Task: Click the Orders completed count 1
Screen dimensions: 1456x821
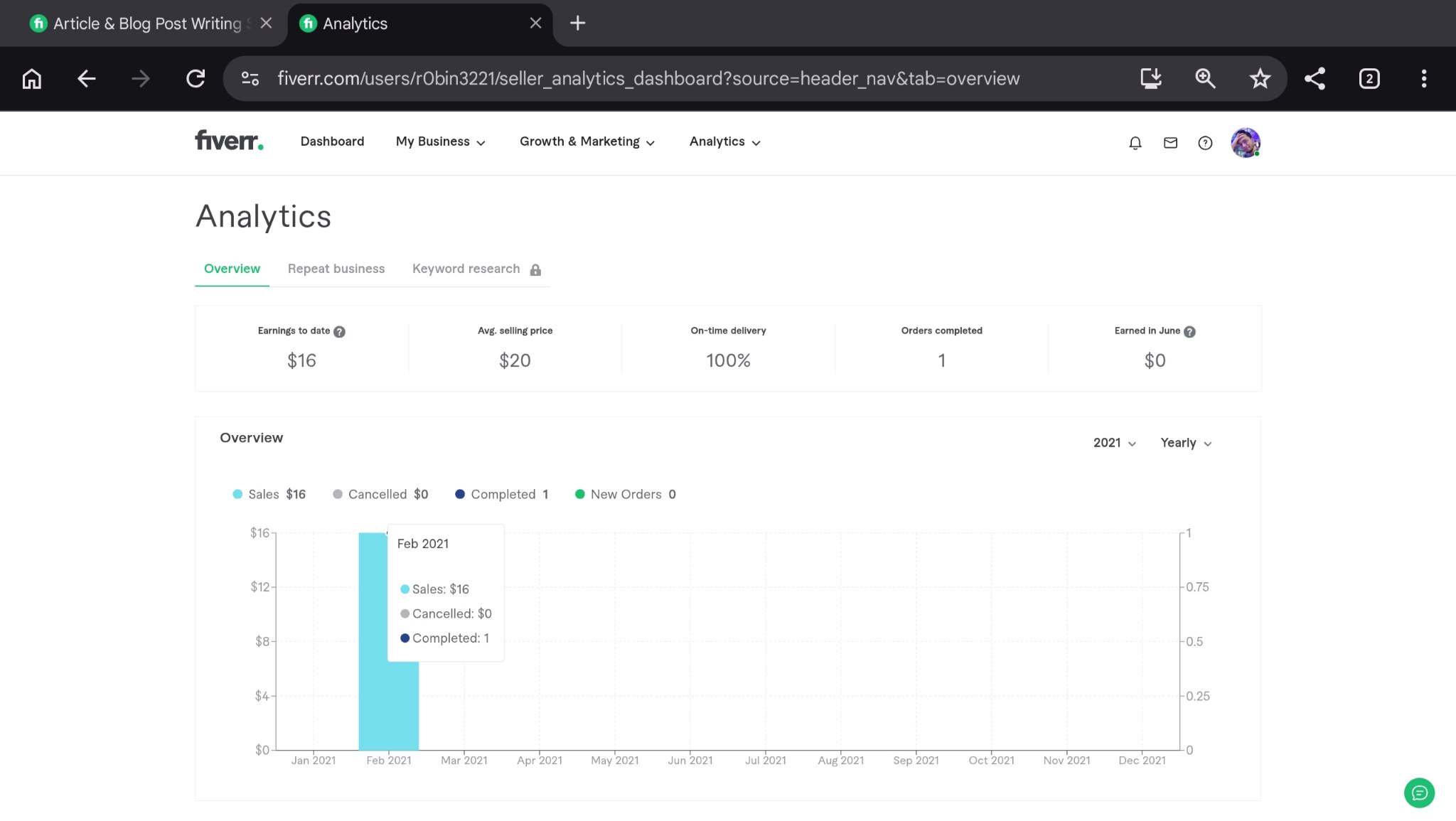Action: click(941, 360)
